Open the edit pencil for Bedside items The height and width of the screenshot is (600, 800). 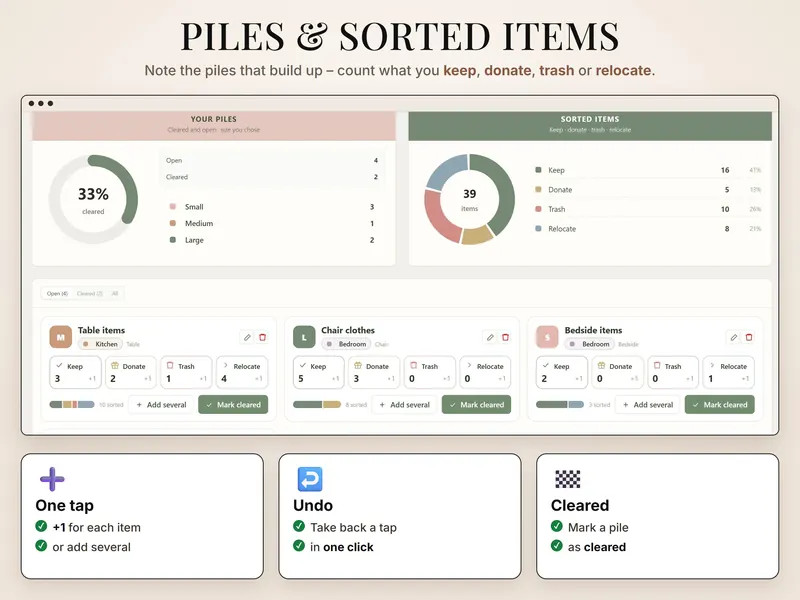coord(733,337)
